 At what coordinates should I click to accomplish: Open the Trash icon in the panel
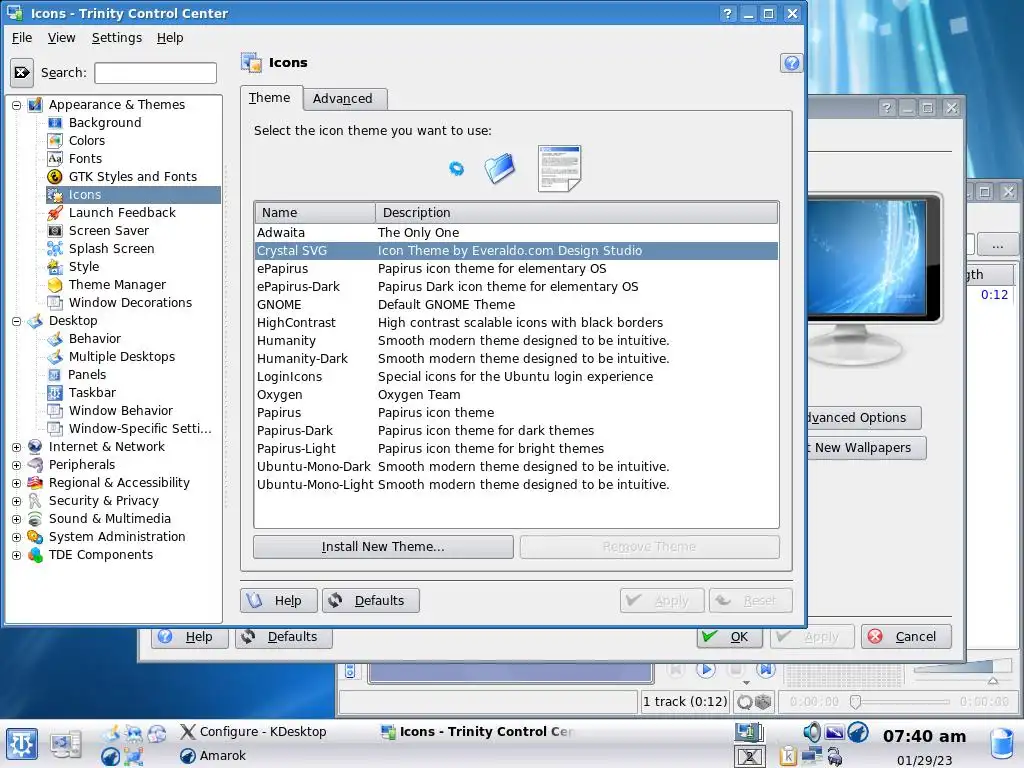(1001, 744)
